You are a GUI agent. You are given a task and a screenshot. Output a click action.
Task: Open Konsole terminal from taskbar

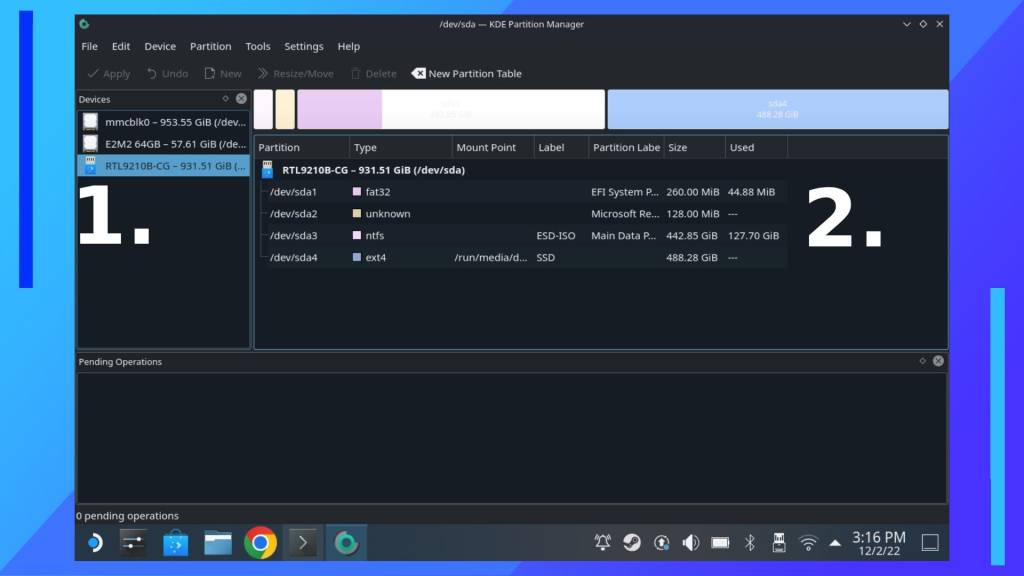pos(303,543)
